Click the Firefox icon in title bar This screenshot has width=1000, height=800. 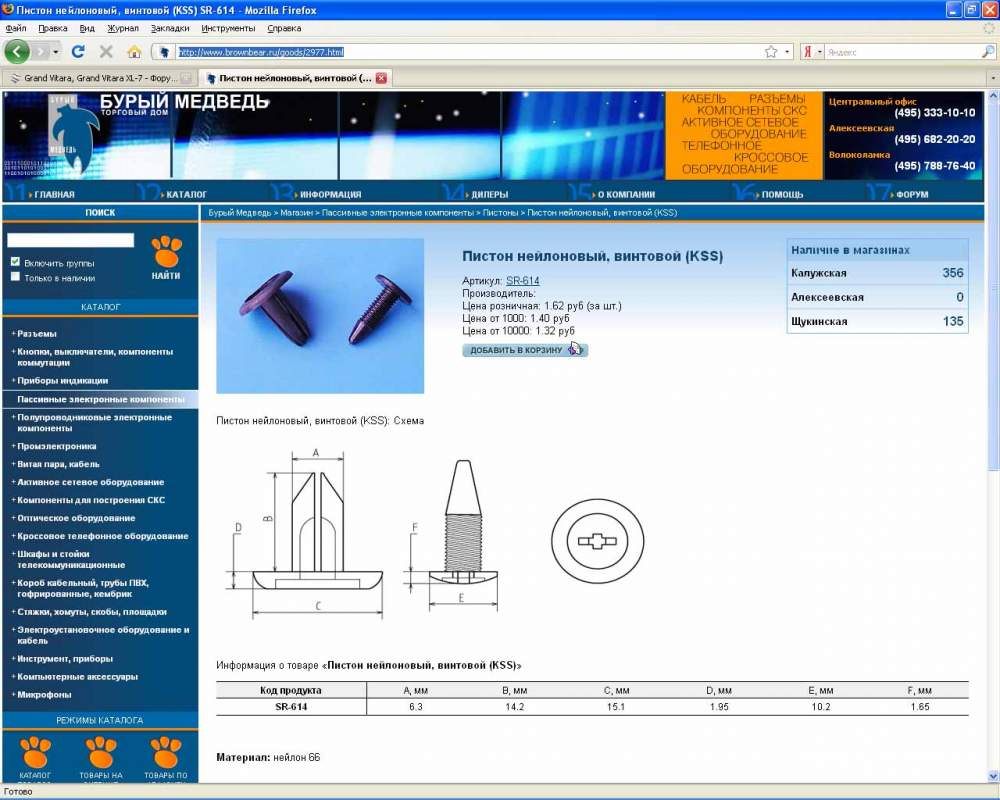point(8,10)
